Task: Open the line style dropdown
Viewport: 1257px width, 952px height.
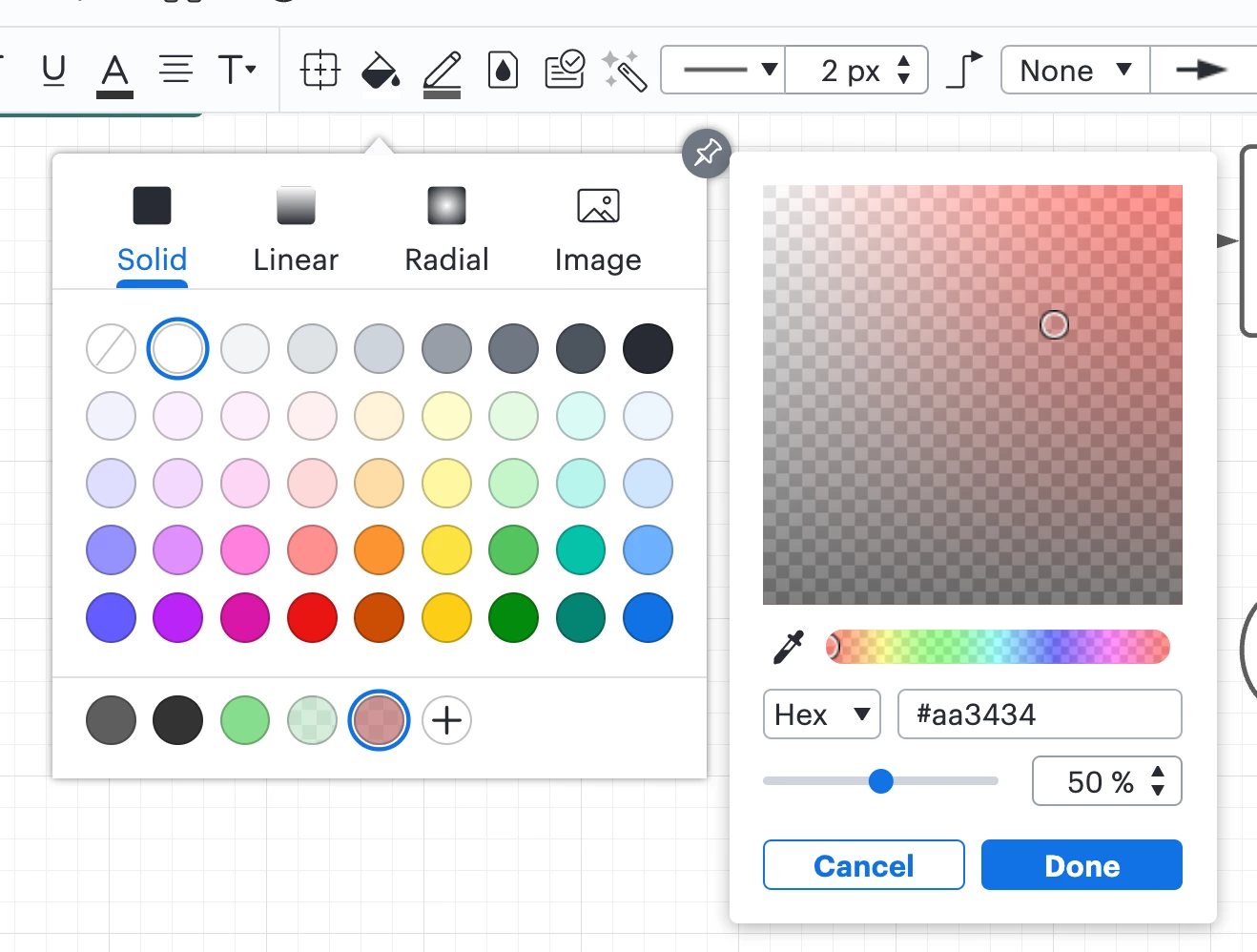Action: [722, 70]
